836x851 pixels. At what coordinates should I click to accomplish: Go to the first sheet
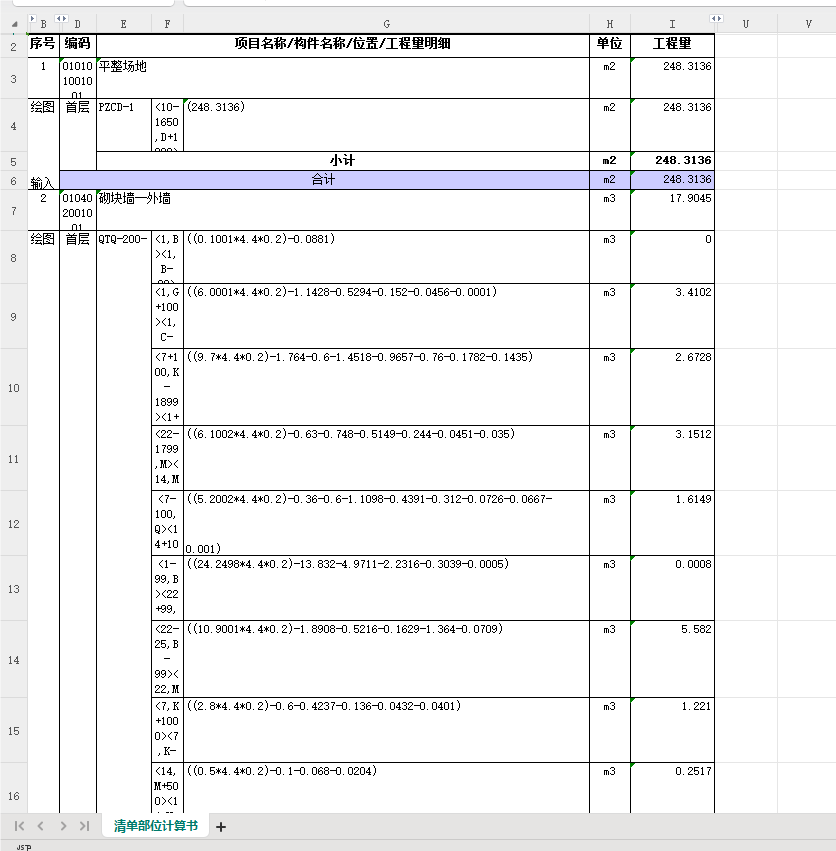20,826
